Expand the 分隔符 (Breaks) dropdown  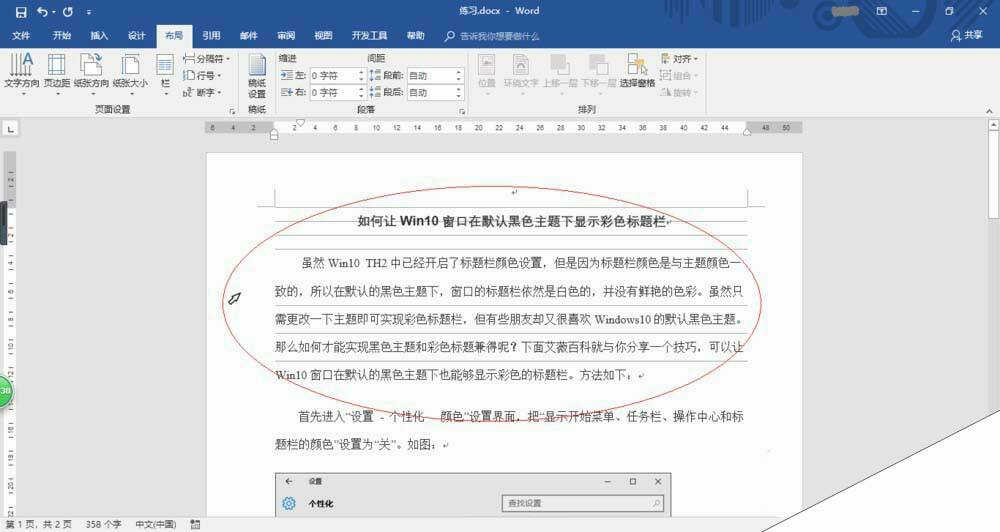(207, 59)
